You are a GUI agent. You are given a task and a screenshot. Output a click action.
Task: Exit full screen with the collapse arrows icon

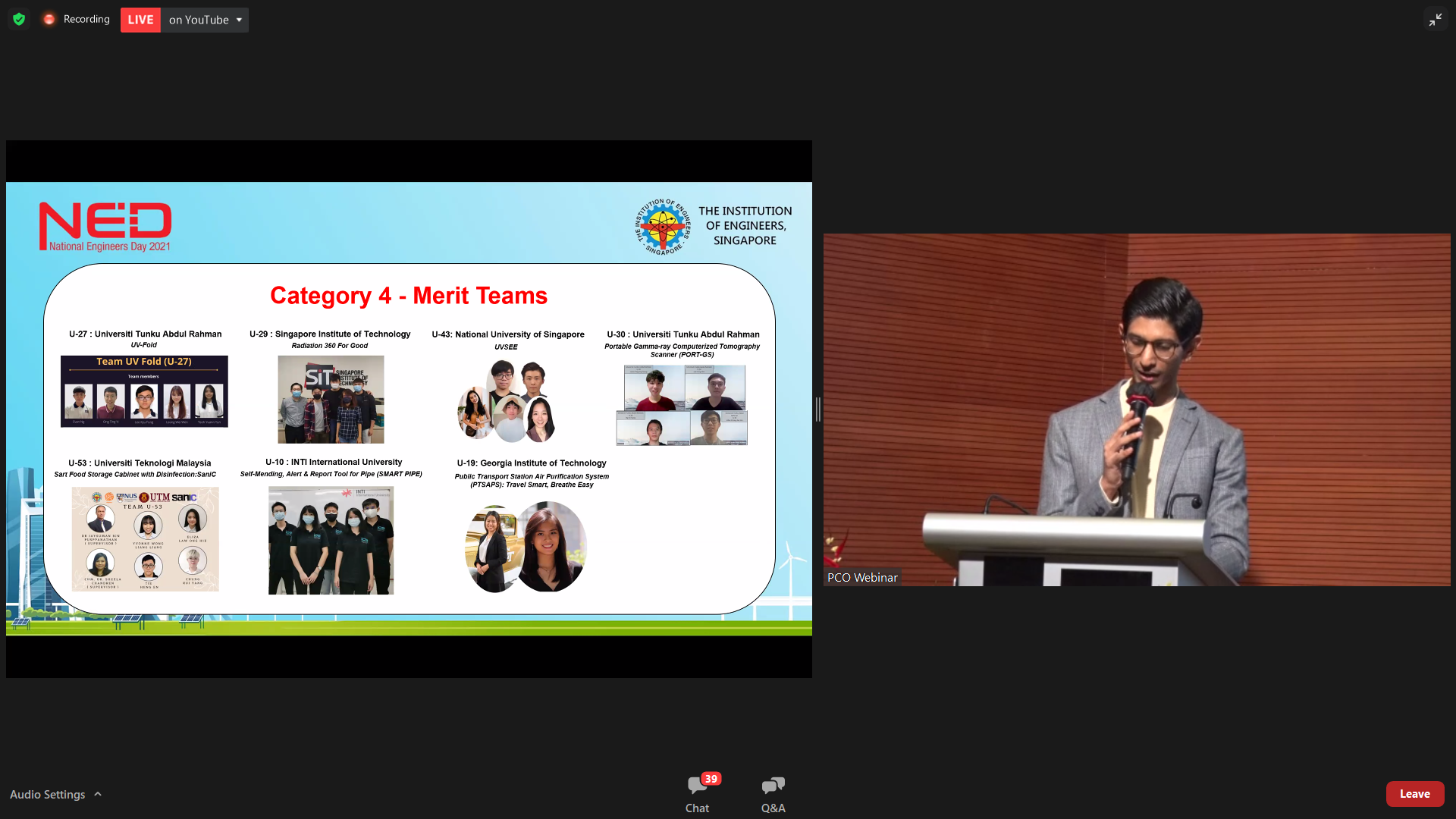point(1436,20)
